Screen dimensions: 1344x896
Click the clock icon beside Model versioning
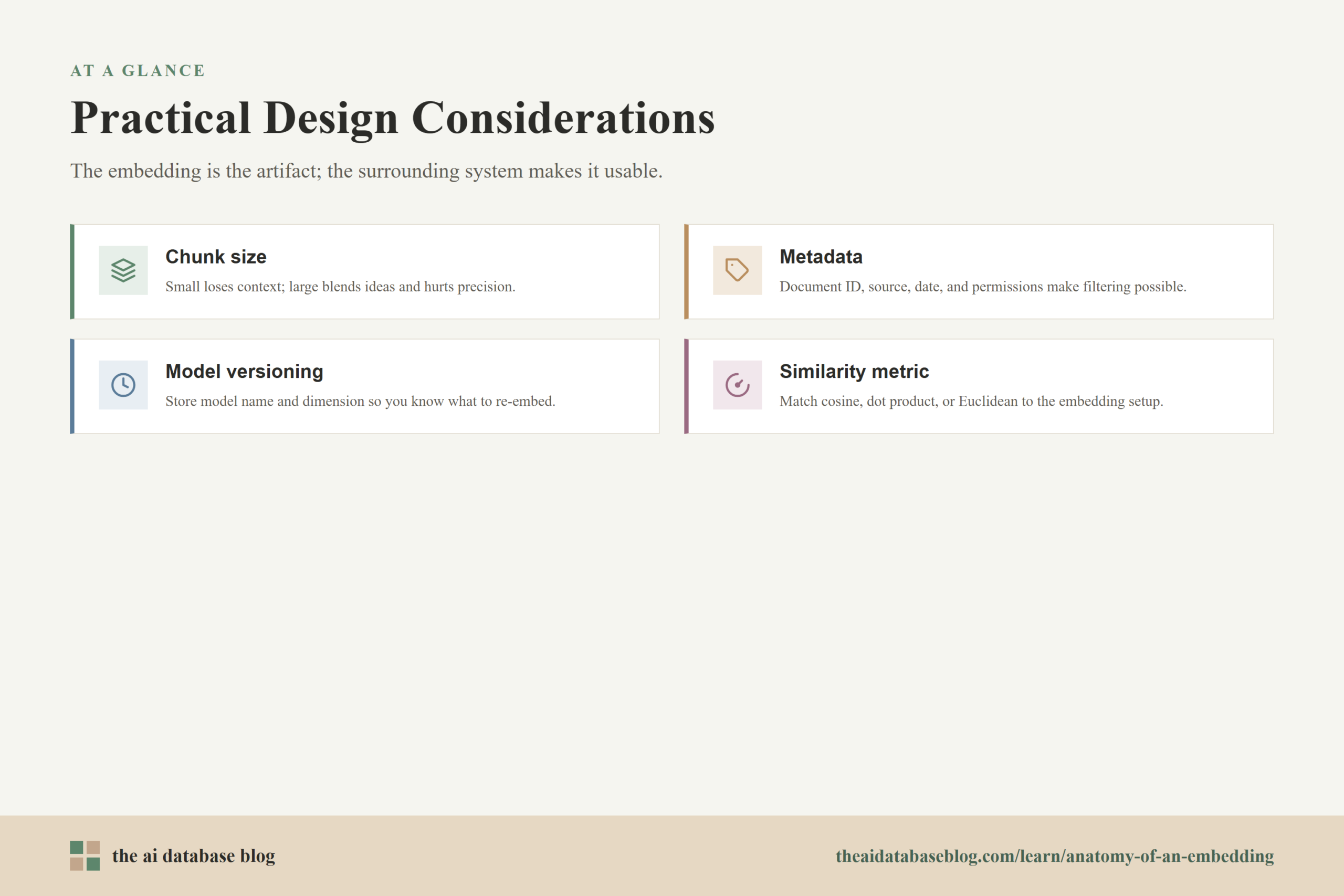(123, 385)
